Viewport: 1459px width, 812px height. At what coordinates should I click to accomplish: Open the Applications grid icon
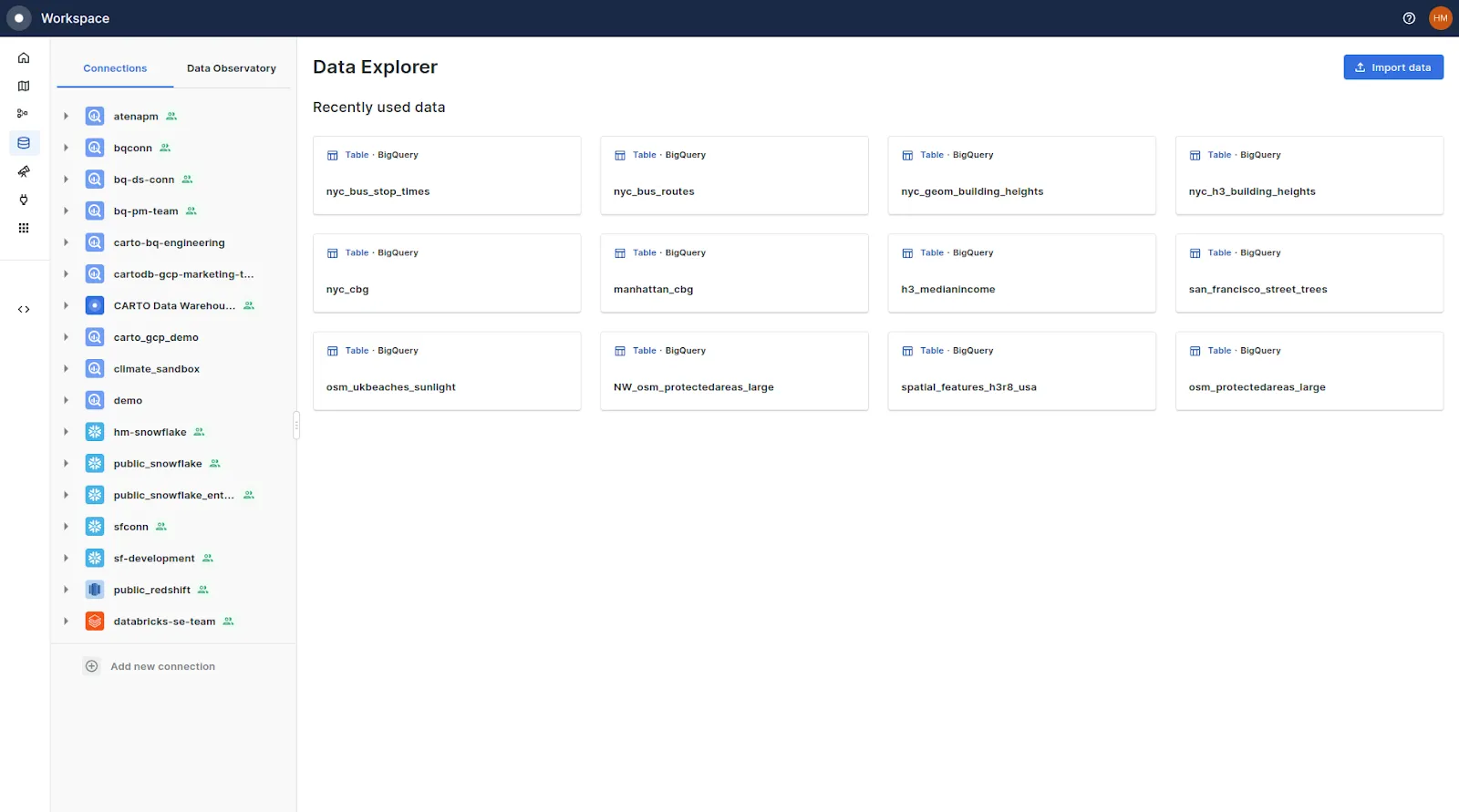coord(24,228)
